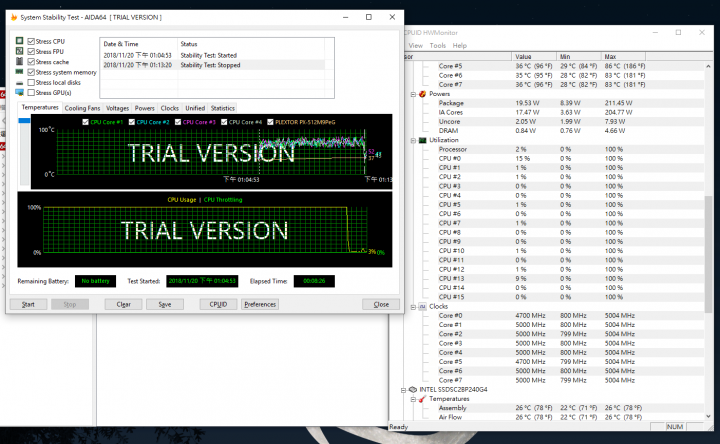
Task: Click the CPU chip icon beside Stress CPU
Action: [x=19, y=41]
